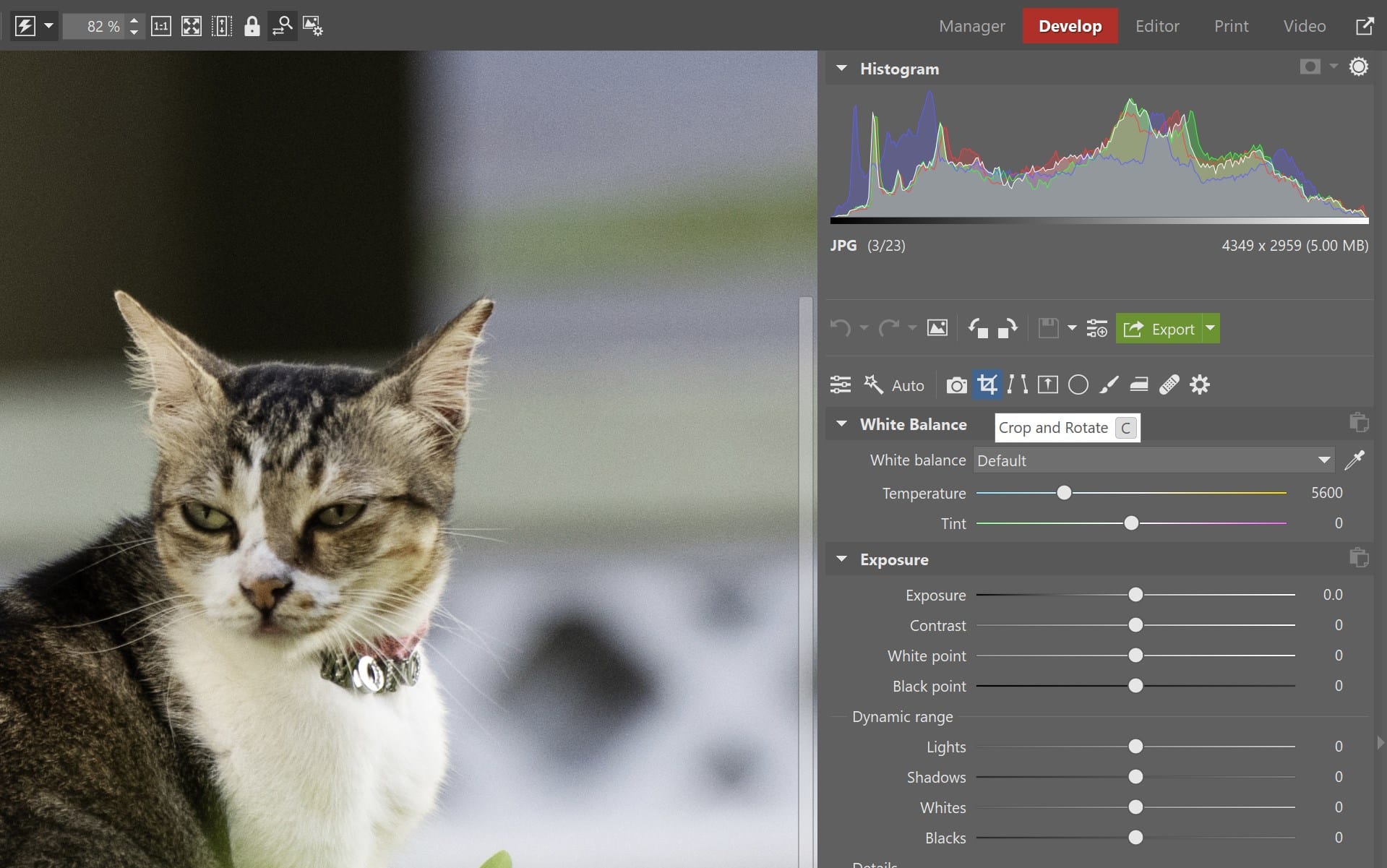Open the Export dropdown arrow
The image size is (1387, 868).
[x=1211, y=329]
